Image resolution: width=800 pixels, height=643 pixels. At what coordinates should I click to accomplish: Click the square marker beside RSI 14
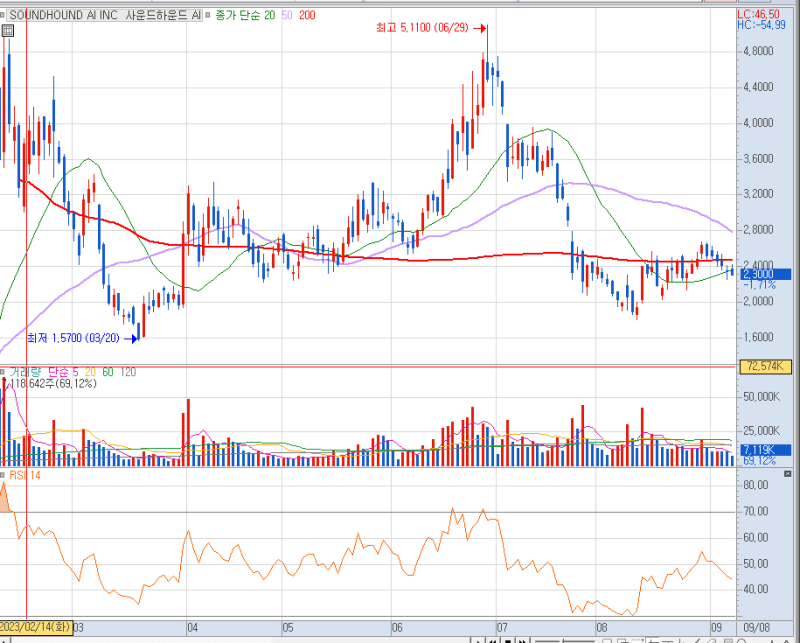click(4, 474)
